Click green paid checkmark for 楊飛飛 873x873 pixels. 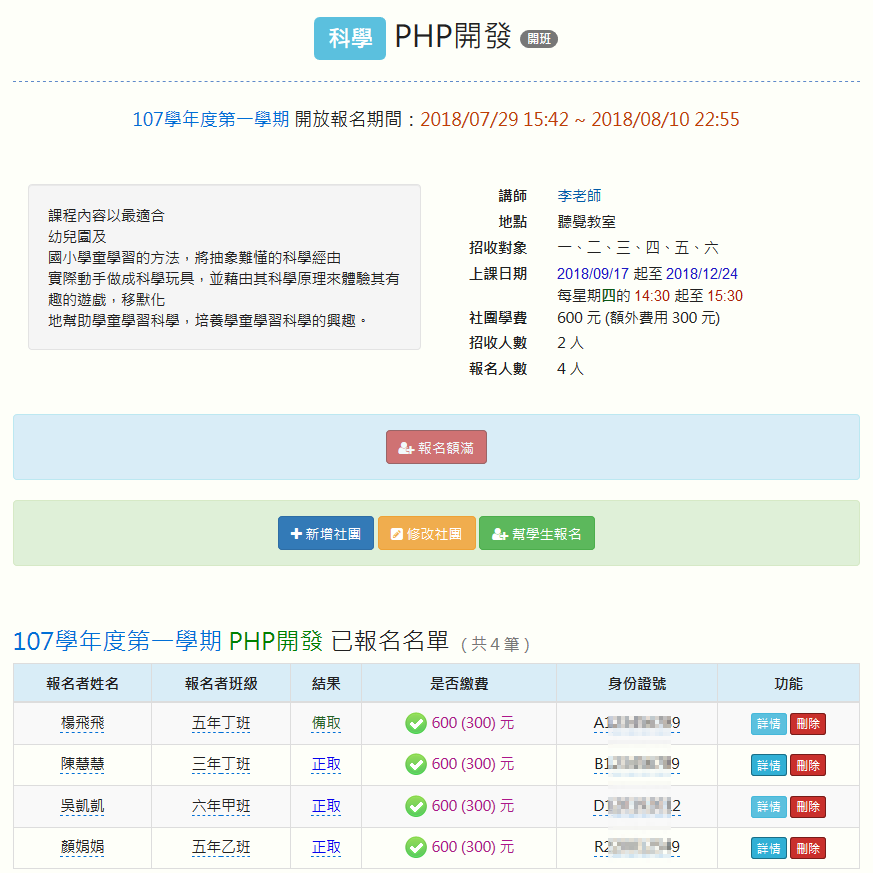[x=416, y=723]
